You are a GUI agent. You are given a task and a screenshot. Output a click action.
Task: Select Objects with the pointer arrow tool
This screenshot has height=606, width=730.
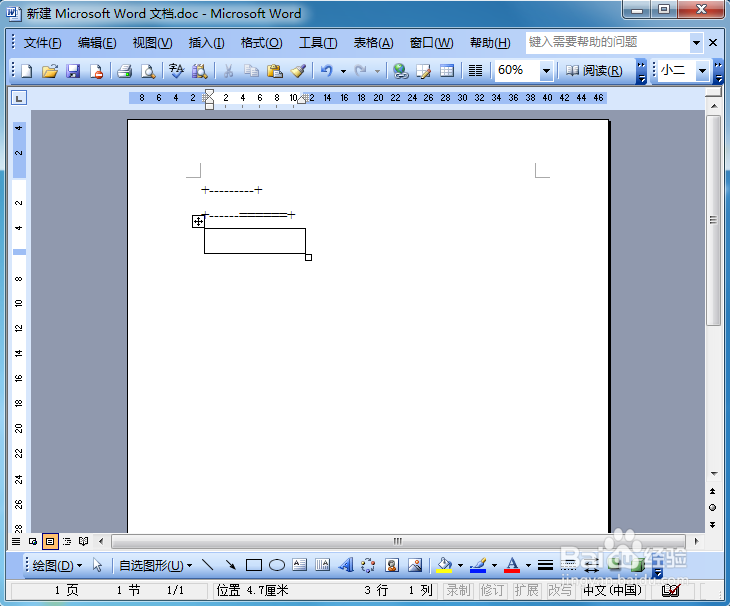97,565
